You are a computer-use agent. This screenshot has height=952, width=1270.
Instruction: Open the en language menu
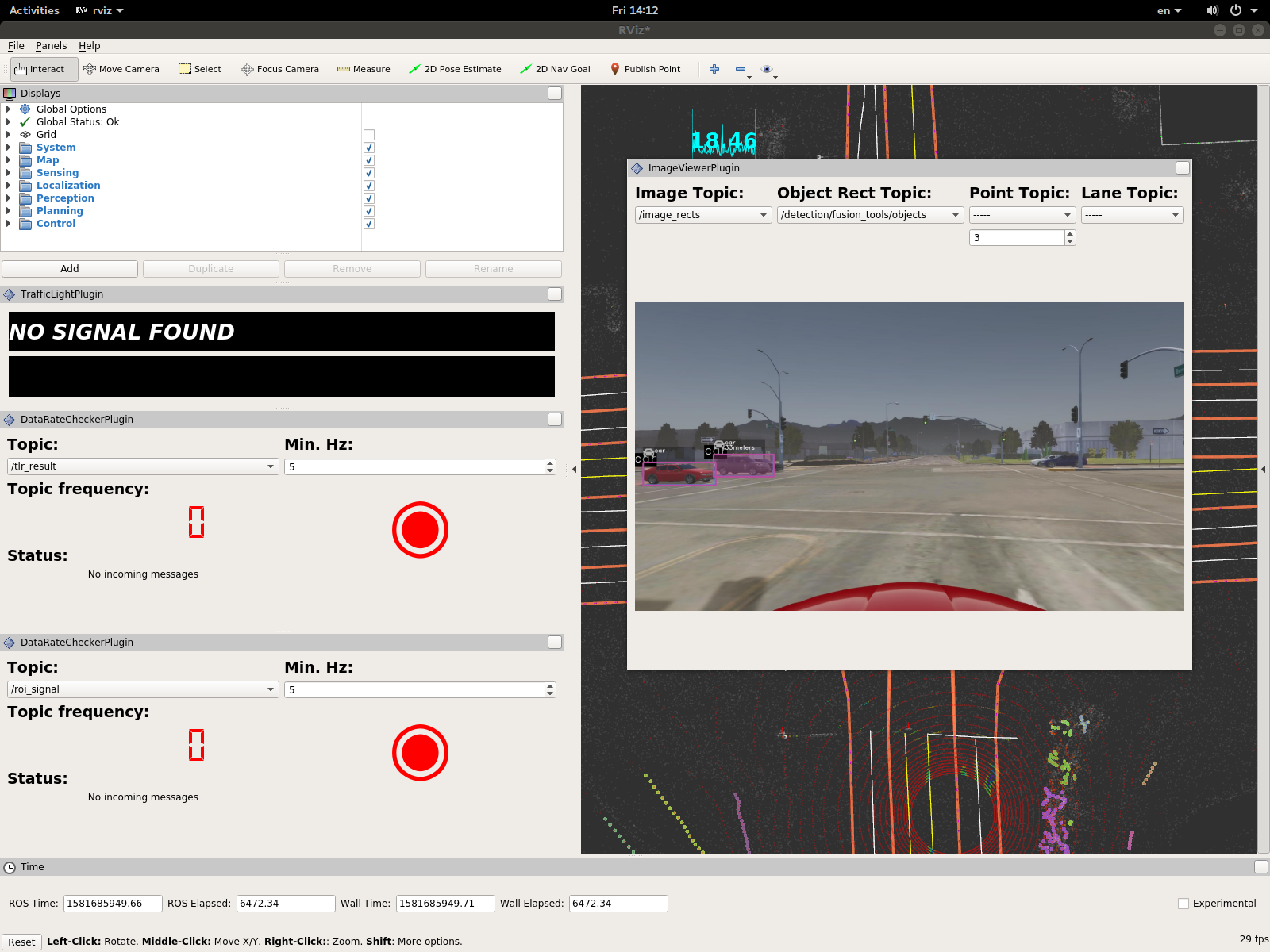1169,10
